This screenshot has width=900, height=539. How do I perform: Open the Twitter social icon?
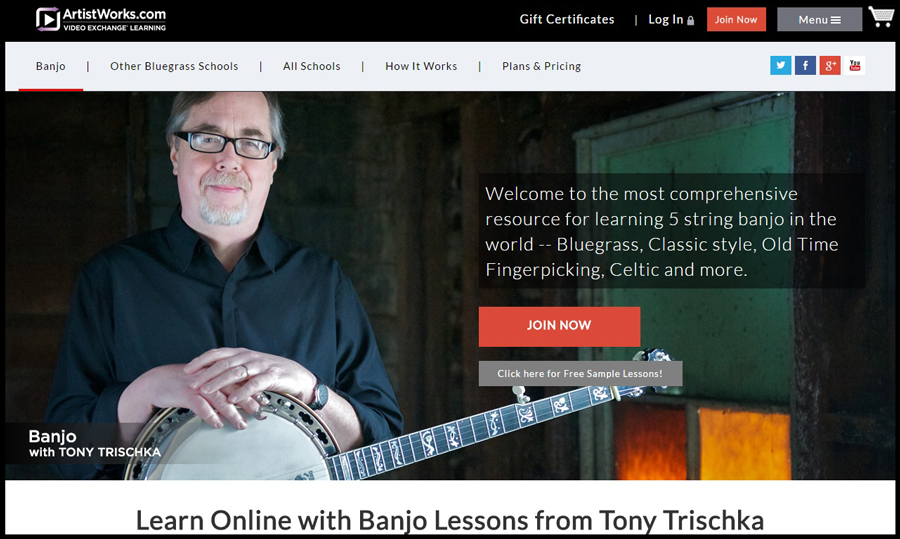(780, 65)
